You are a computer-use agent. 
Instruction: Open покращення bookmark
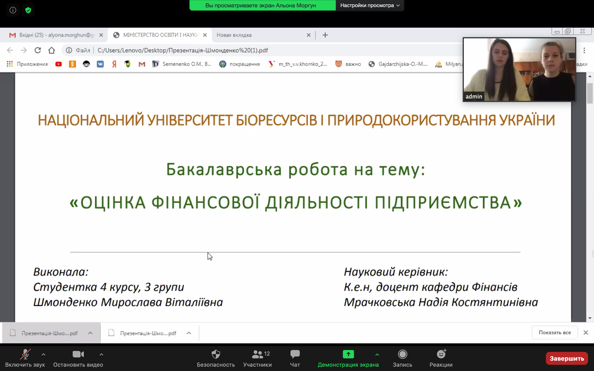[x=239, y=64]
